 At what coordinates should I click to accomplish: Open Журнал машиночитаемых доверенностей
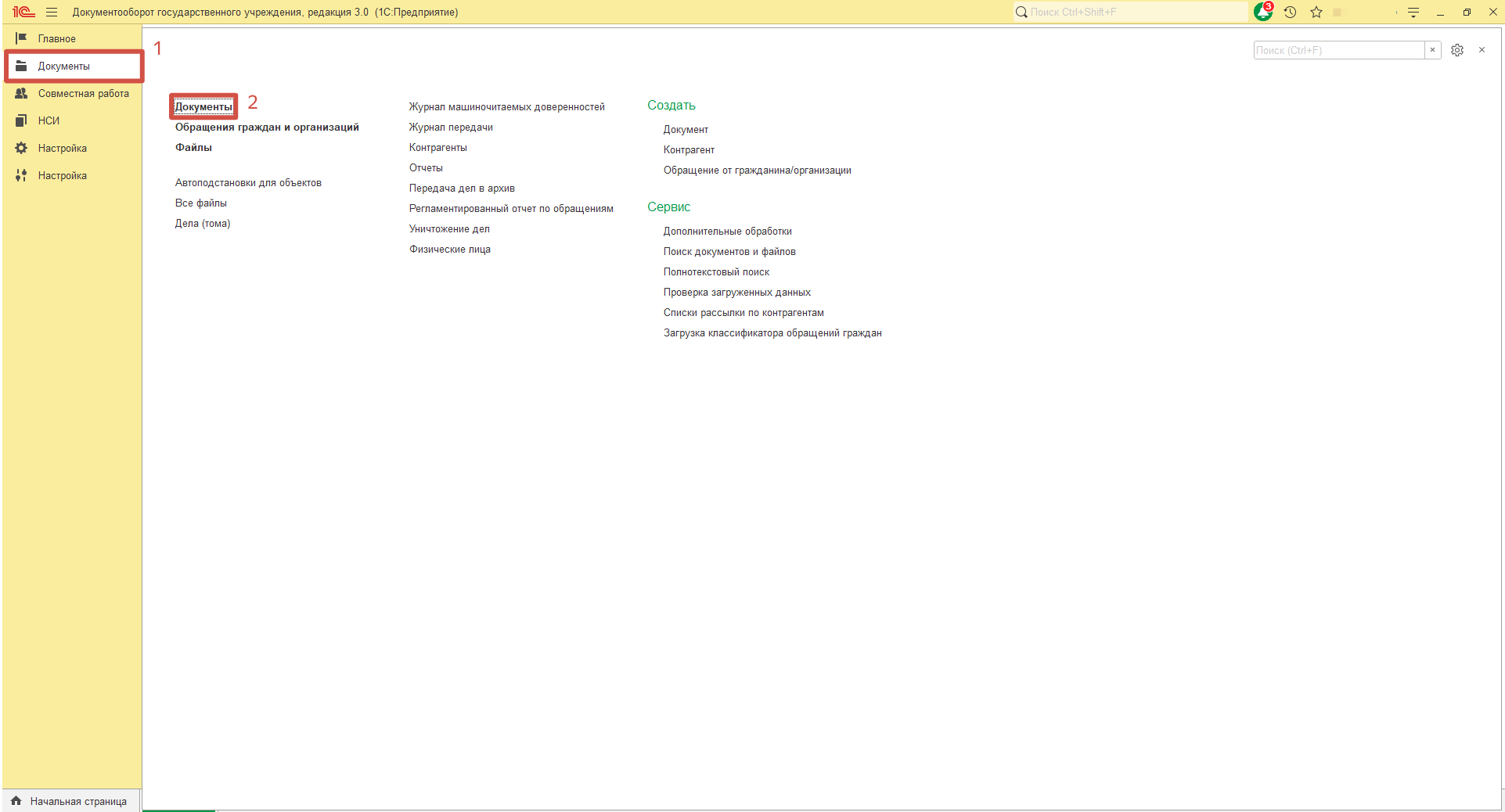click(506, 106)
